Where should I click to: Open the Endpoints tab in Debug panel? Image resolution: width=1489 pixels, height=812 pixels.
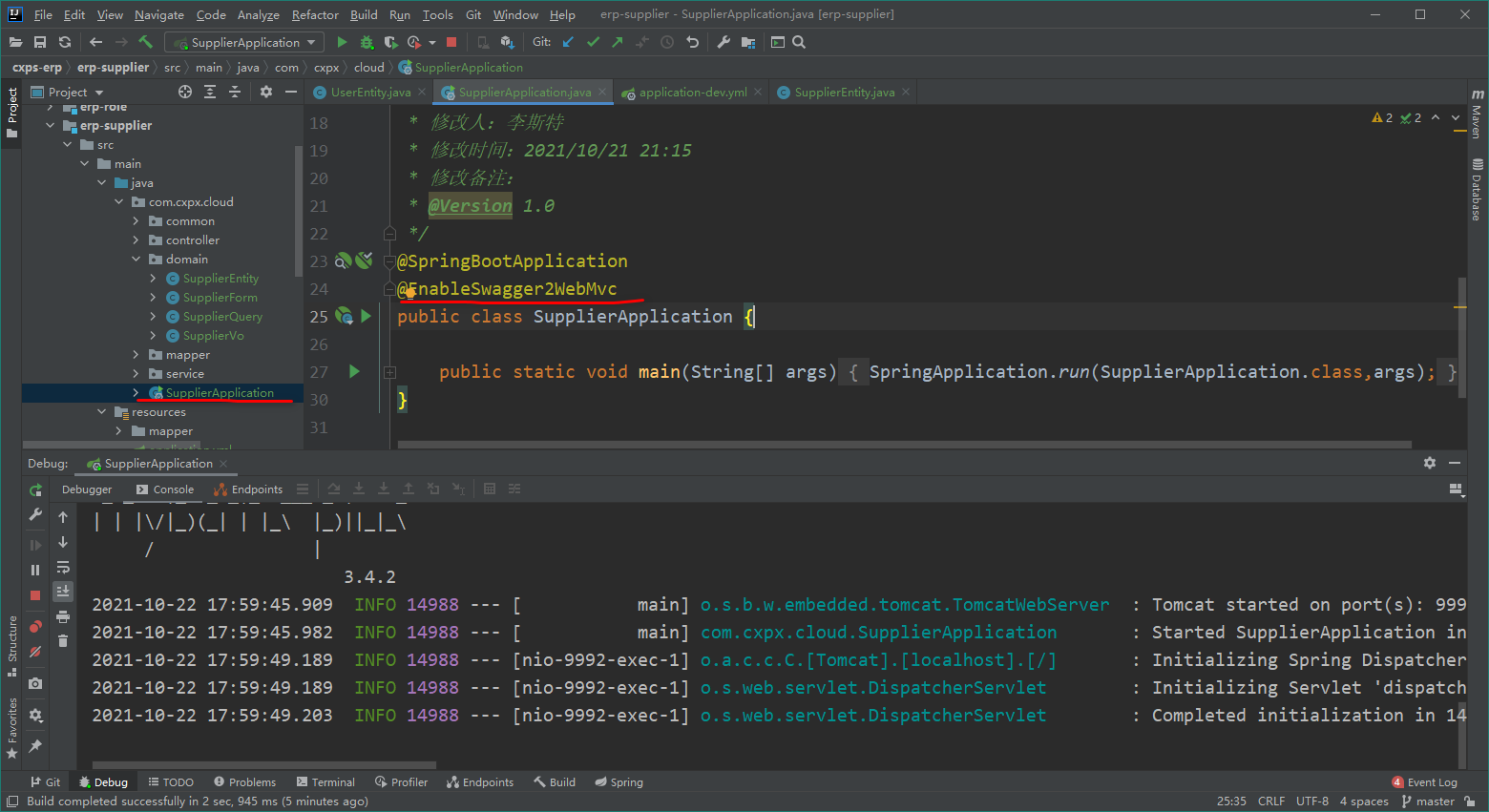248,489
